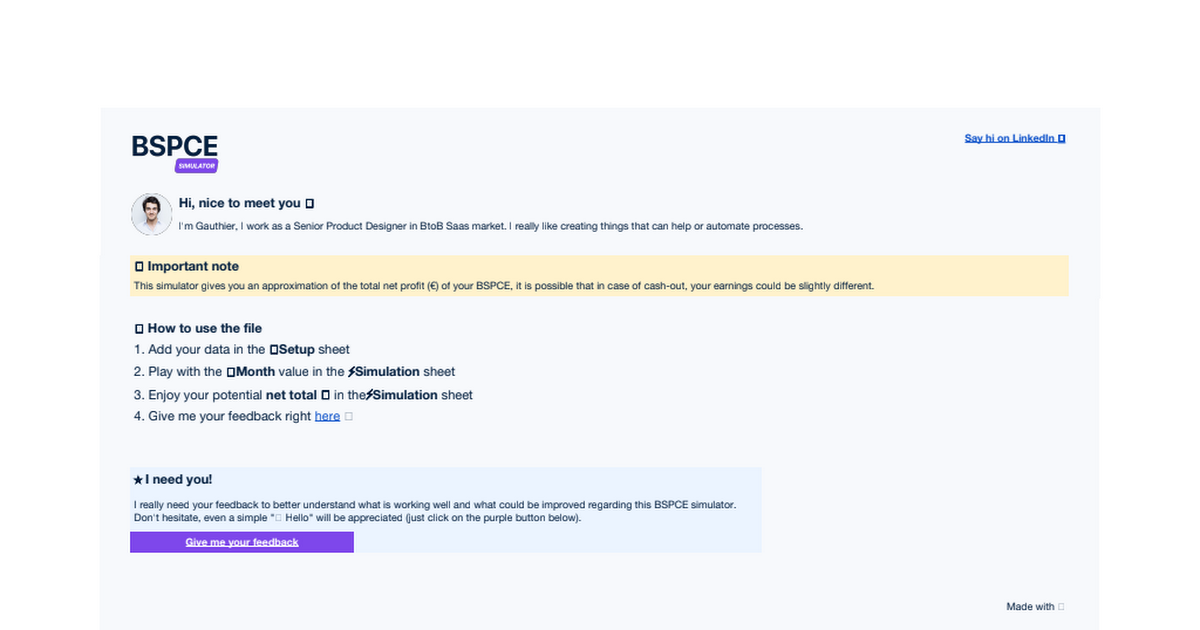Viewport: 1200px width, 630px height.
Task: Click the icon before How to use the file
Action: click(x=139, y=329)
